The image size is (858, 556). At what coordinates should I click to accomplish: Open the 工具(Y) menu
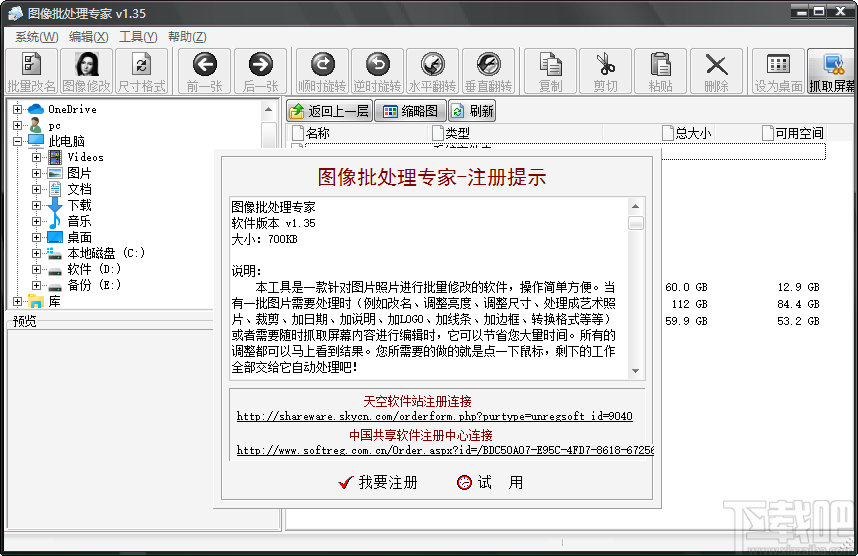point(138,37)
